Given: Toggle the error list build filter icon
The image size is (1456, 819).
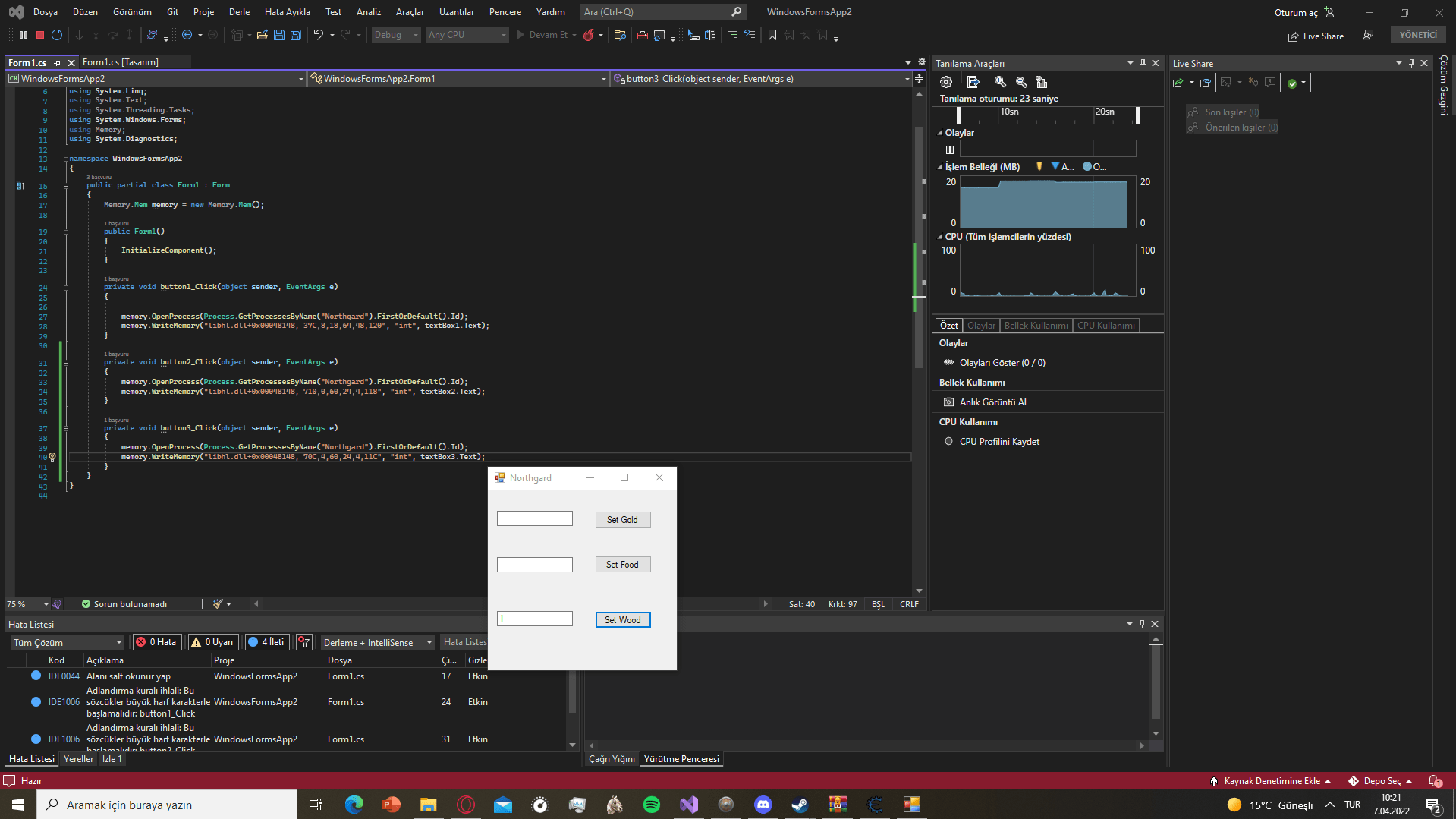Looking at the screenshot, I should [304, 642].
